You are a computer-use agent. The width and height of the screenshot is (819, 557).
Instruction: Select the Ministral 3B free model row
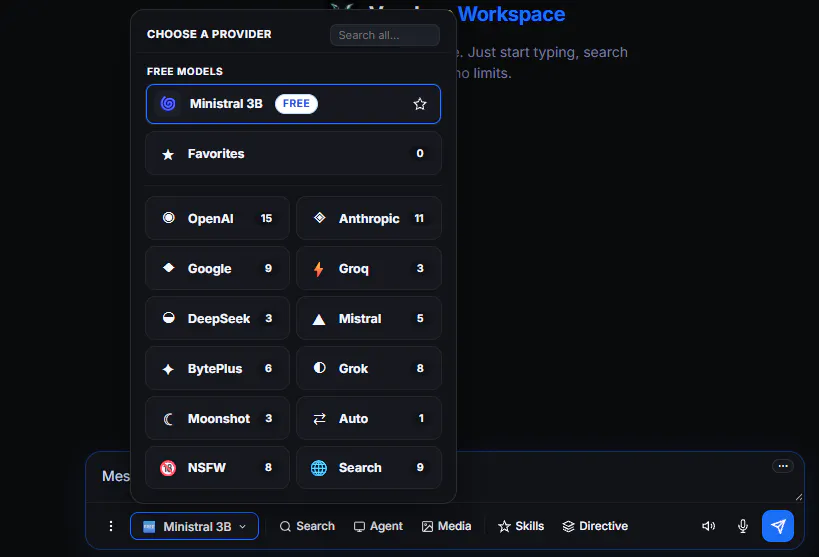(x=293, y=104)
